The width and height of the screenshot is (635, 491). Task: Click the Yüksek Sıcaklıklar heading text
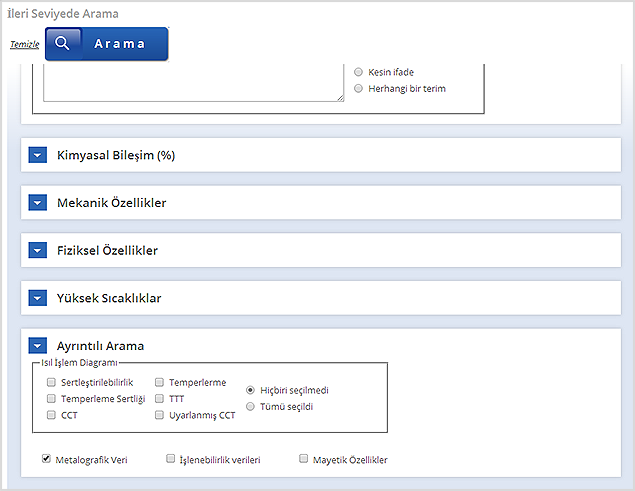(109, 298)
